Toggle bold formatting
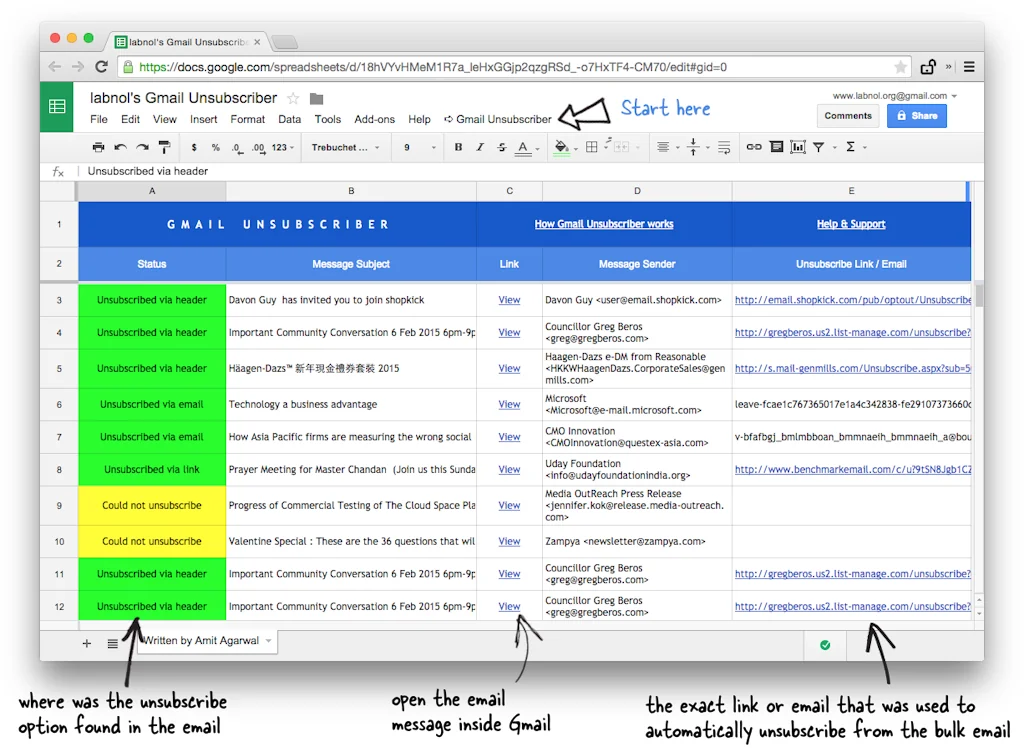This screenshot has width=1024, height=752. [x=457, y=146]
